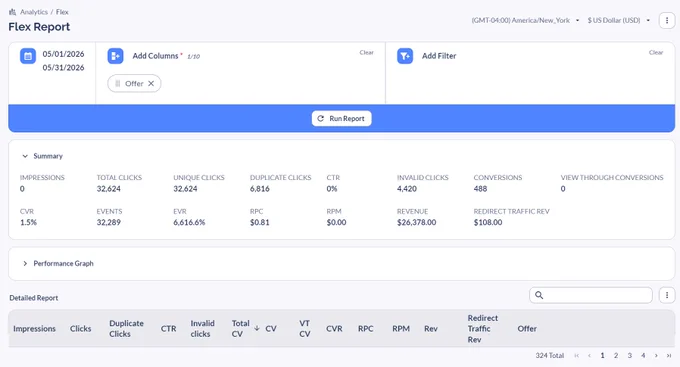Open the timezone dropdown
Viewport: 680px width, 367px height.
coord(525,20)
